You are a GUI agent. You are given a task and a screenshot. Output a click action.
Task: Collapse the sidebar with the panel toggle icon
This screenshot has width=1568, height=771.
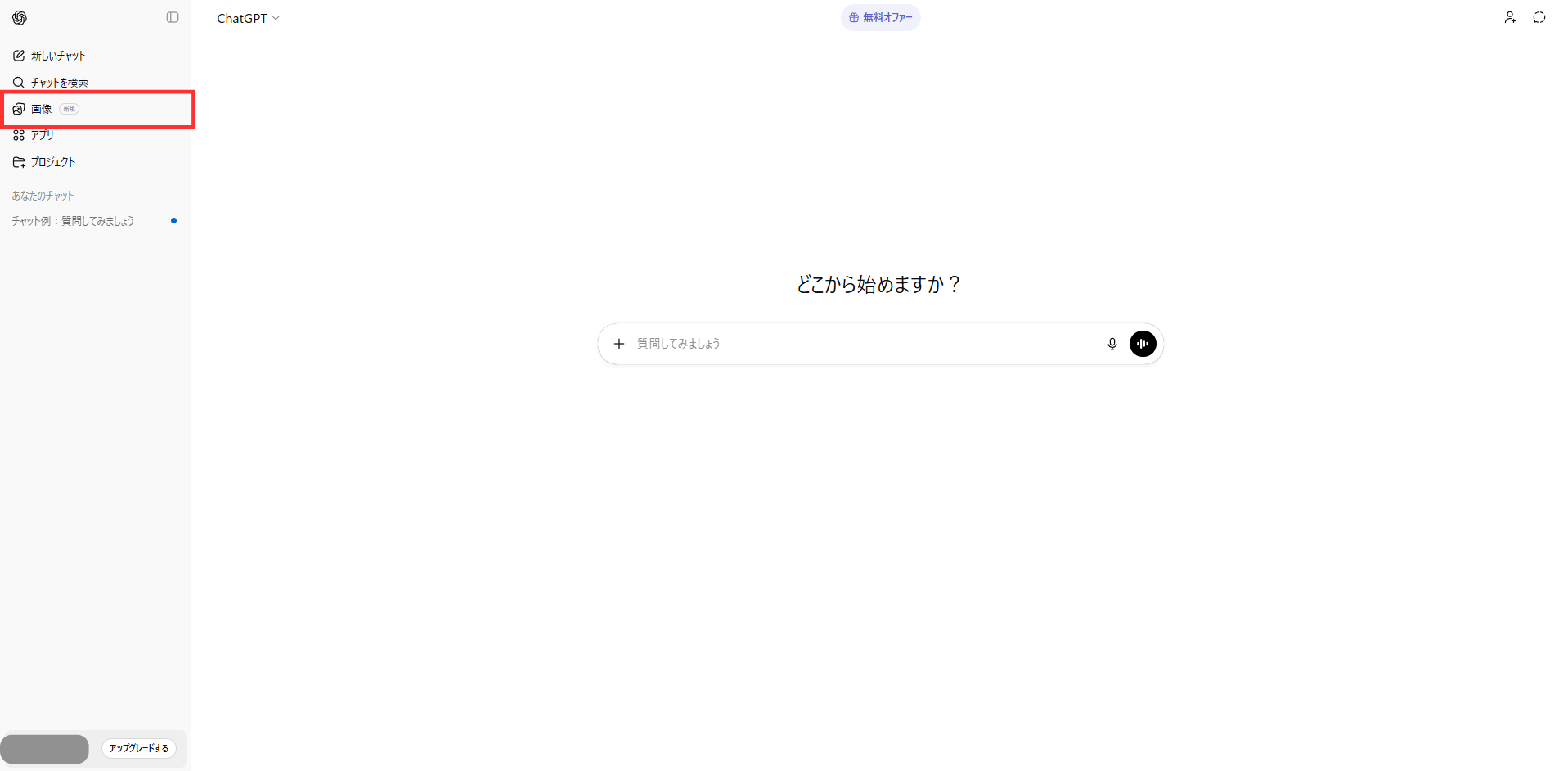[x=173, y=17]
